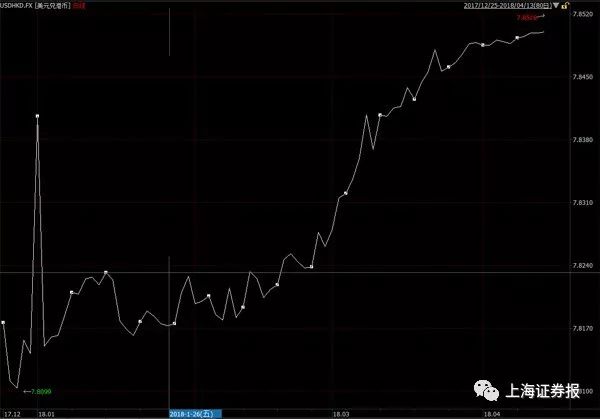Click the 18.04 month label on axis

(x=492, y=412)
